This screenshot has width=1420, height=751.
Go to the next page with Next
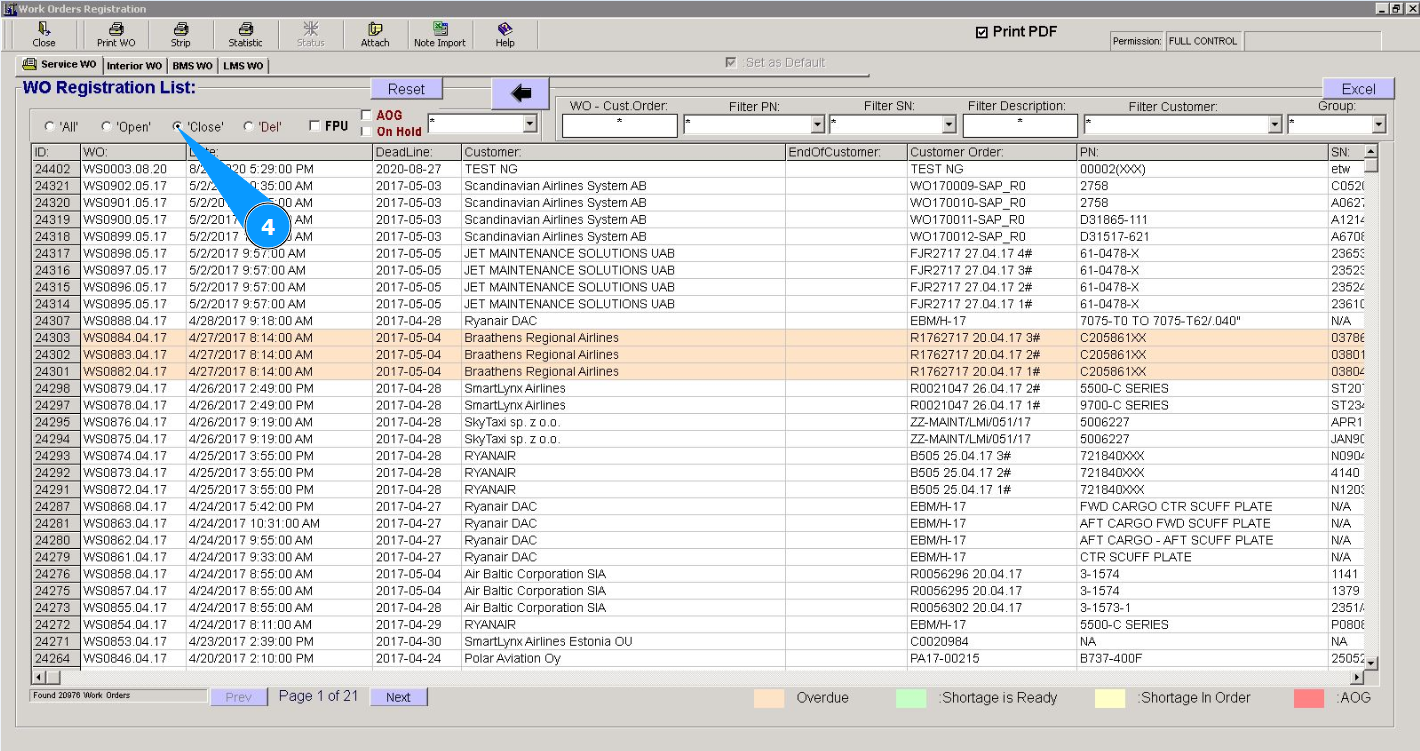click(398, 697)
